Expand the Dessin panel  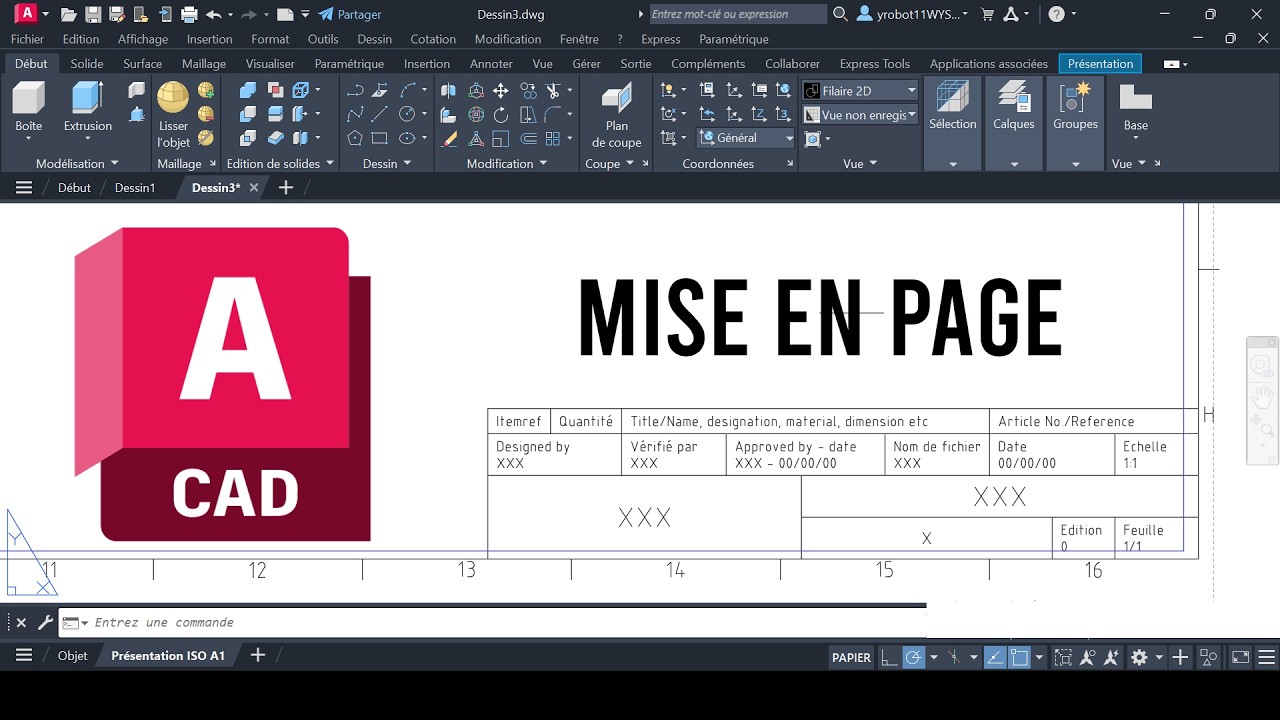tap(388, 163)
